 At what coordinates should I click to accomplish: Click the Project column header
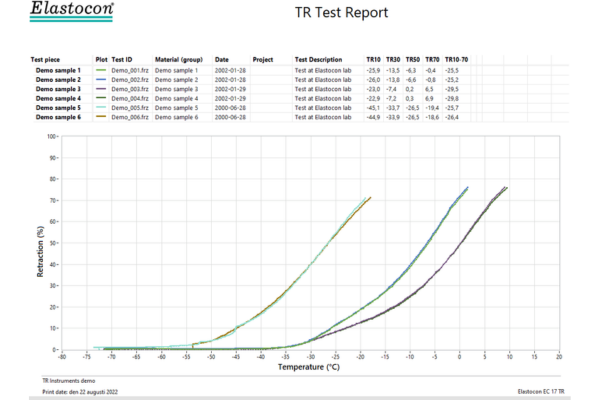tap(263, 60)
